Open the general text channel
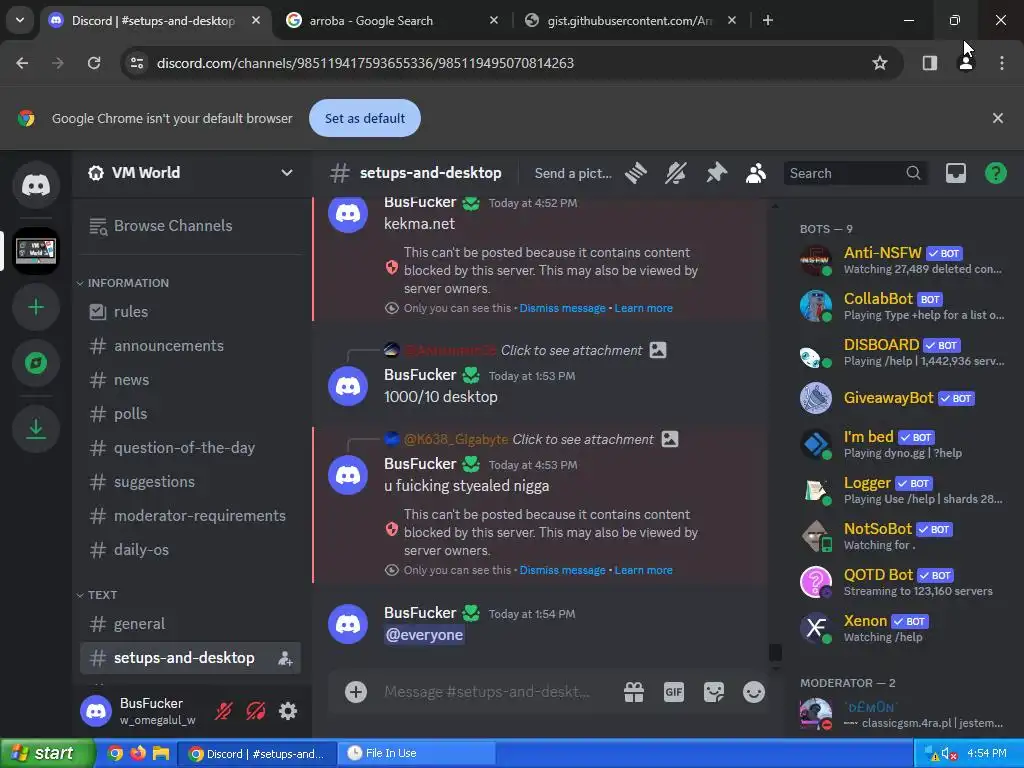Image resolution: width=1024 pixels, height=768 pixels. click(x=190, y=624)
